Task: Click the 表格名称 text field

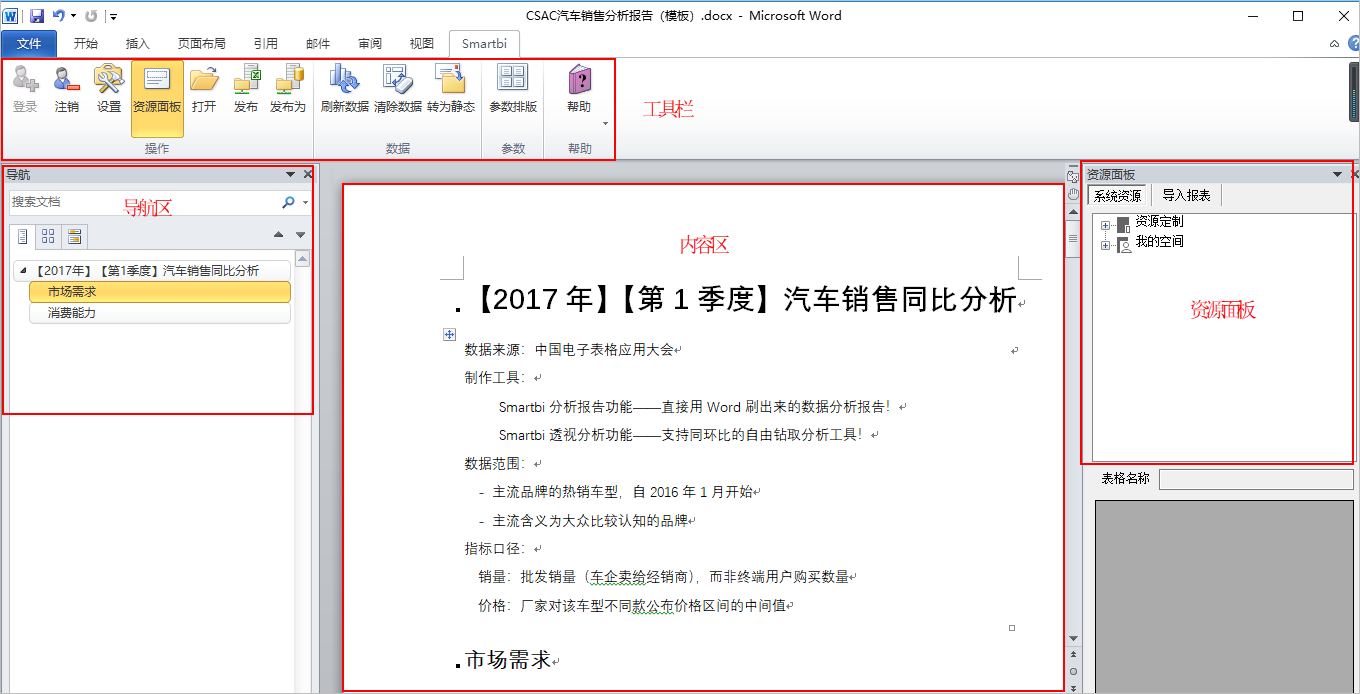Action: pyautogui.click(x=1256, y=479)
